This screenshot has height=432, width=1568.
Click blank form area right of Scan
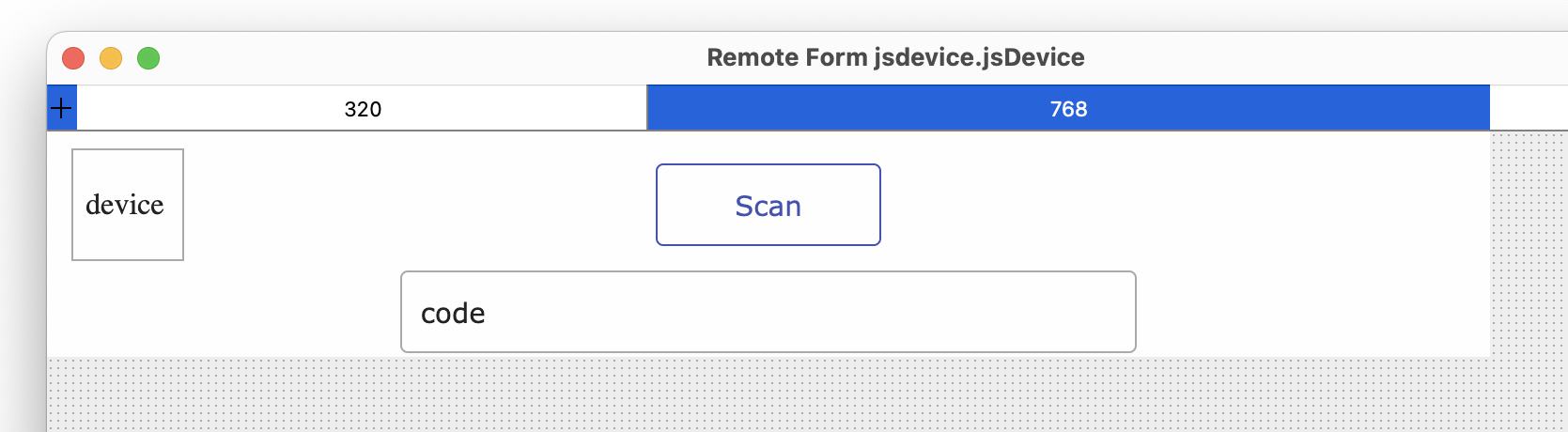(1184, 205)
